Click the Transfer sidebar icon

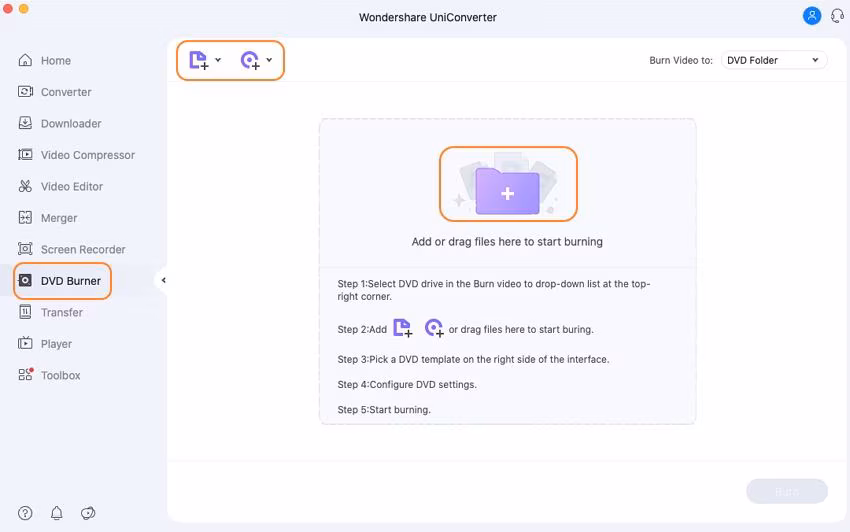click(x=25, y=312)
